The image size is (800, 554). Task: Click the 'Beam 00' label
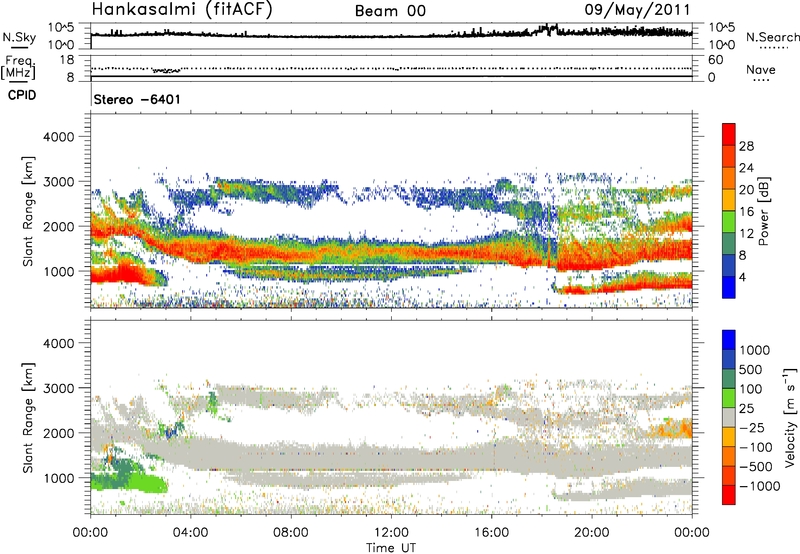point(390,11)
